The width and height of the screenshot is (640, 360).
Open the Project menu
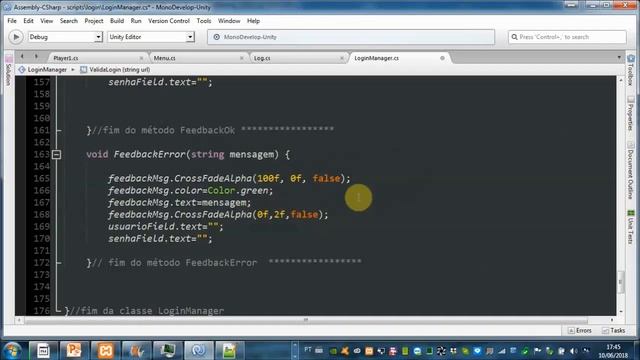(94, 21)
